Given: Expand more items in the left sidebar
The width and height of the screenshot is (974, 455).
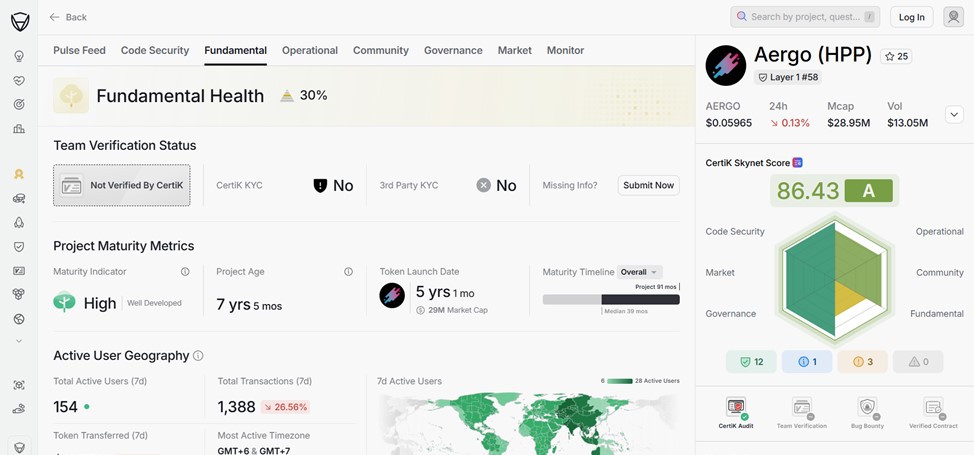Looking at the screenshot, I should (x=19, y=341).
